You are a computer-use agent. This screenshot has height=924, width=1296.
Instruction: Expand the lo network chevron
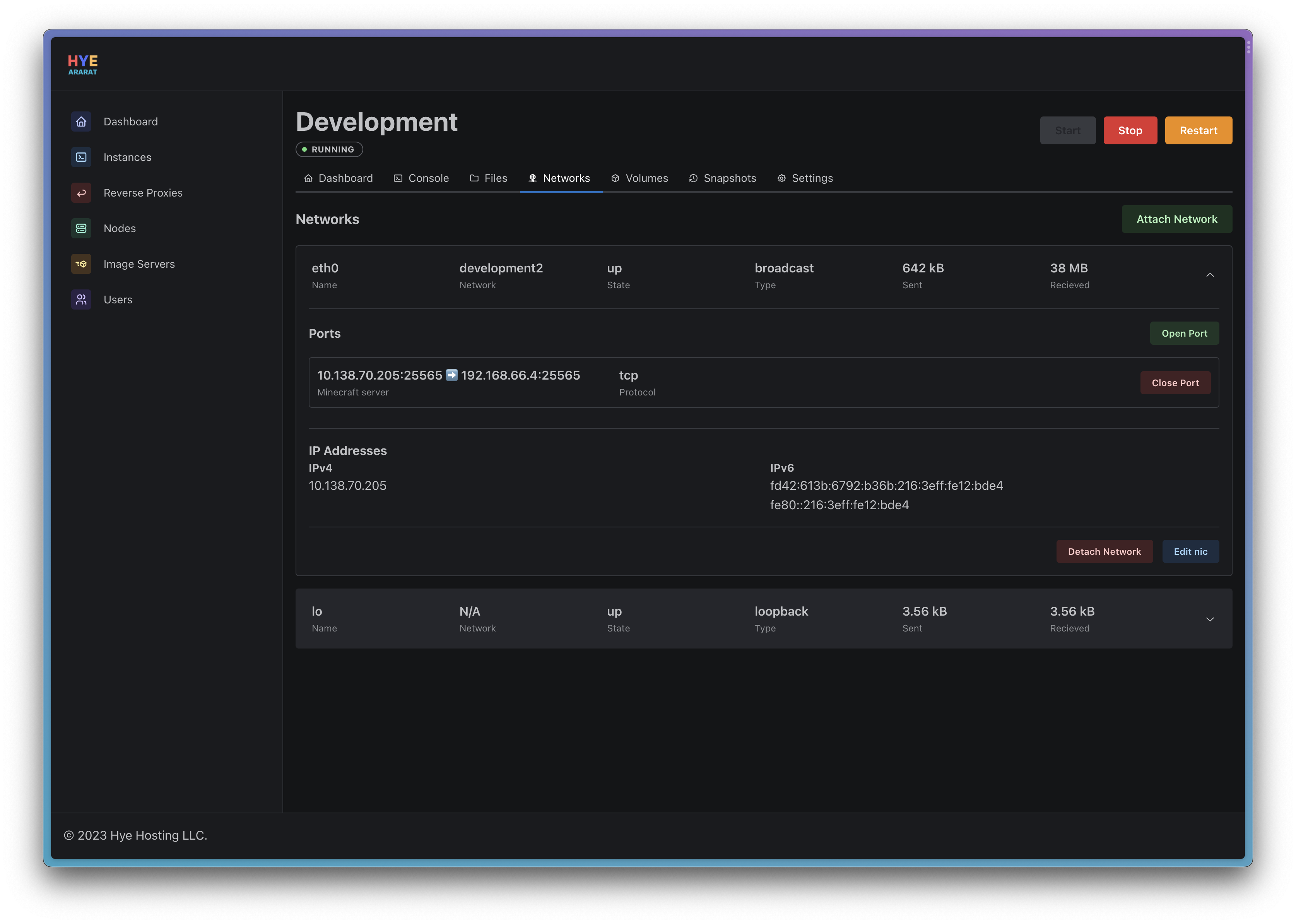tap(1210, 619)
